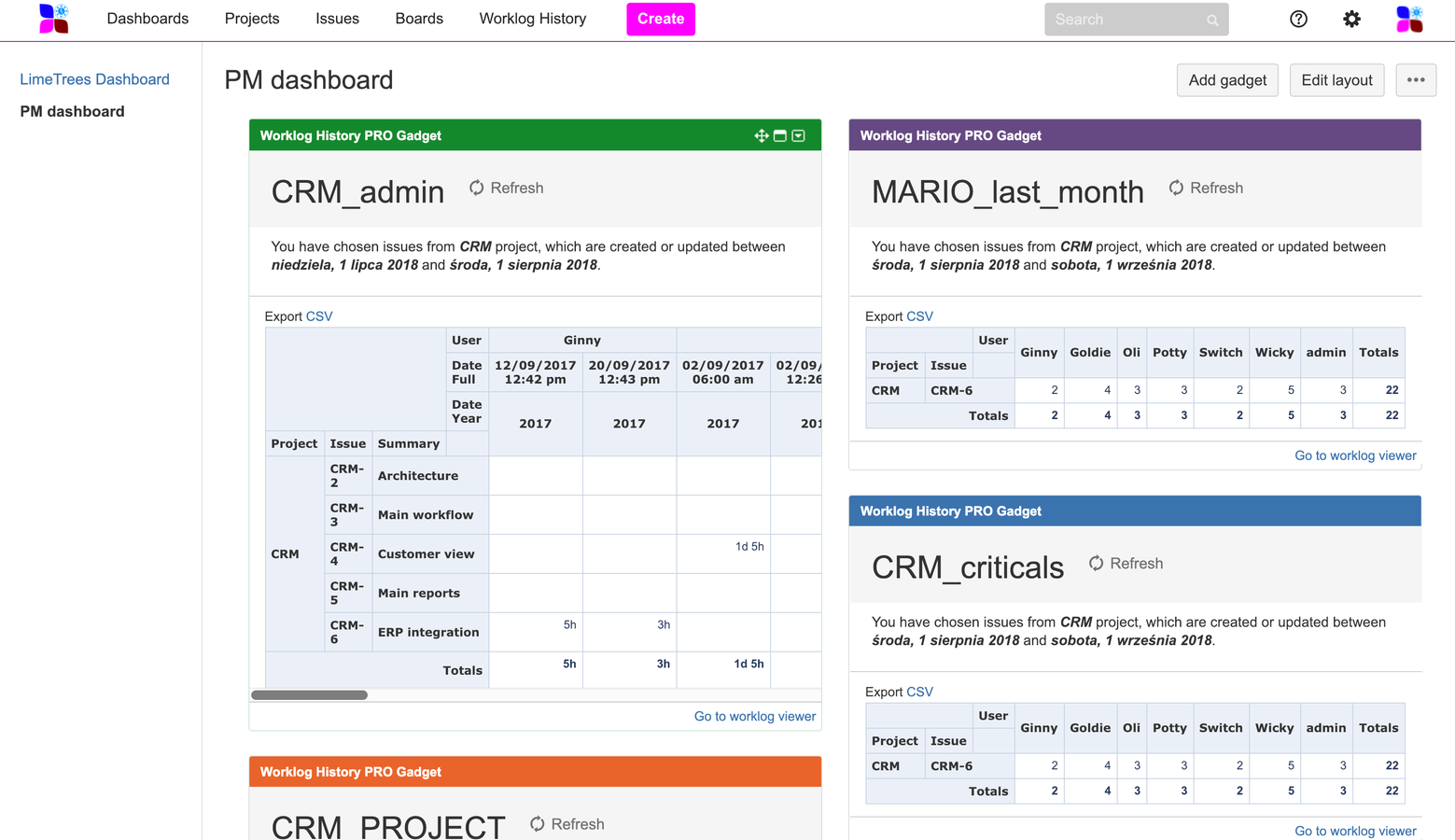
Task: Click the Main reports summary cell
Action: (x=430, y=594)
